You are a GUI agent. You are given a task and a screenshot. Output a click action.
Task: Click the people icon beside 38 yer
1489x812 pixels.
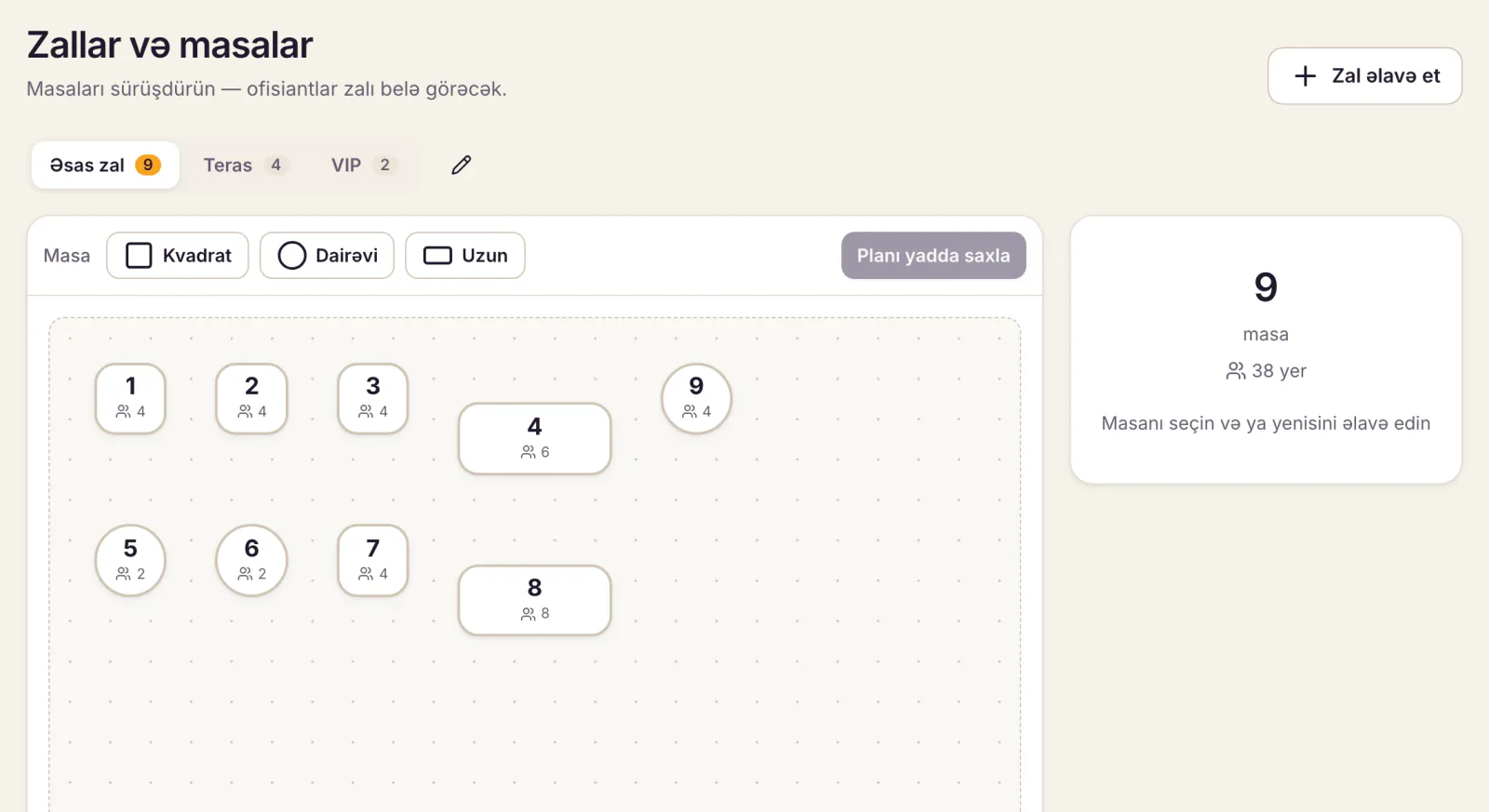pyautogui.click(x=1236, y=371)
